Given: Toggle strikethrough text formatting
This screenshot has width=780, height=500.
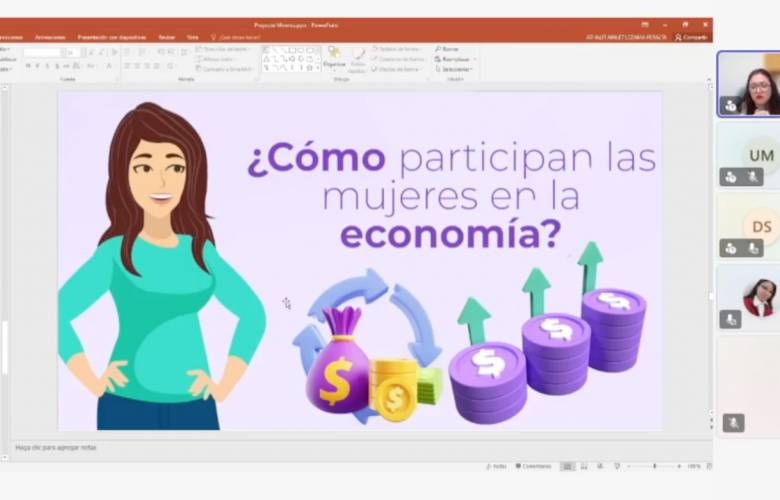Looking at the screenshot, I should (x=66, y=66).
